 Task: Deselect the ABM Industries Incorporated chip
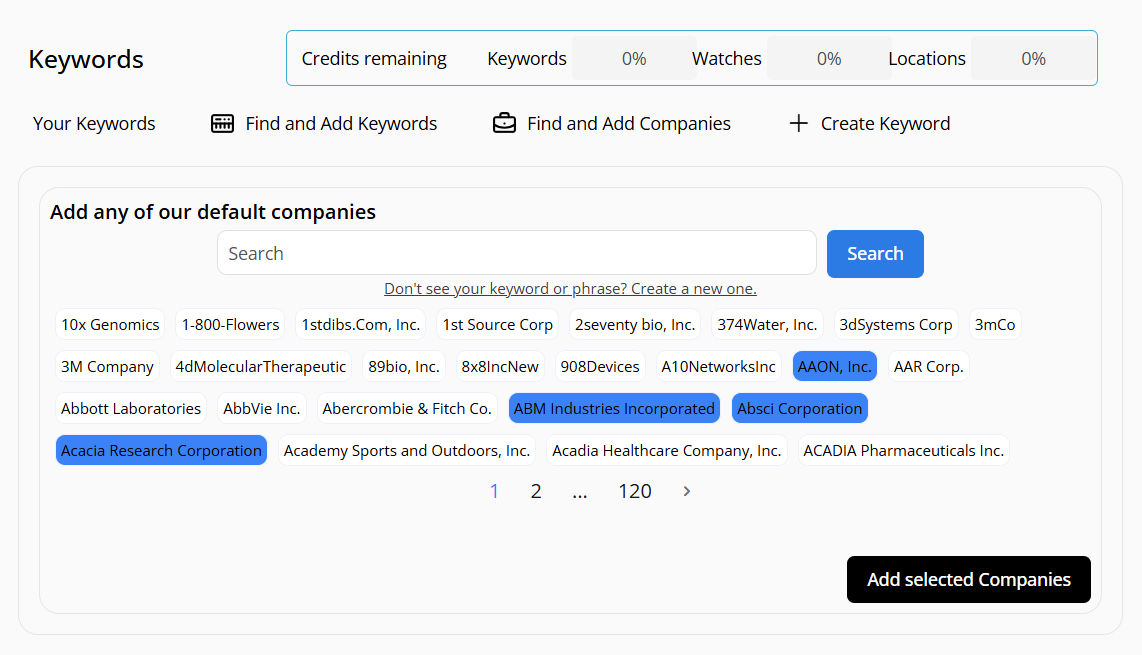(614, 409)
